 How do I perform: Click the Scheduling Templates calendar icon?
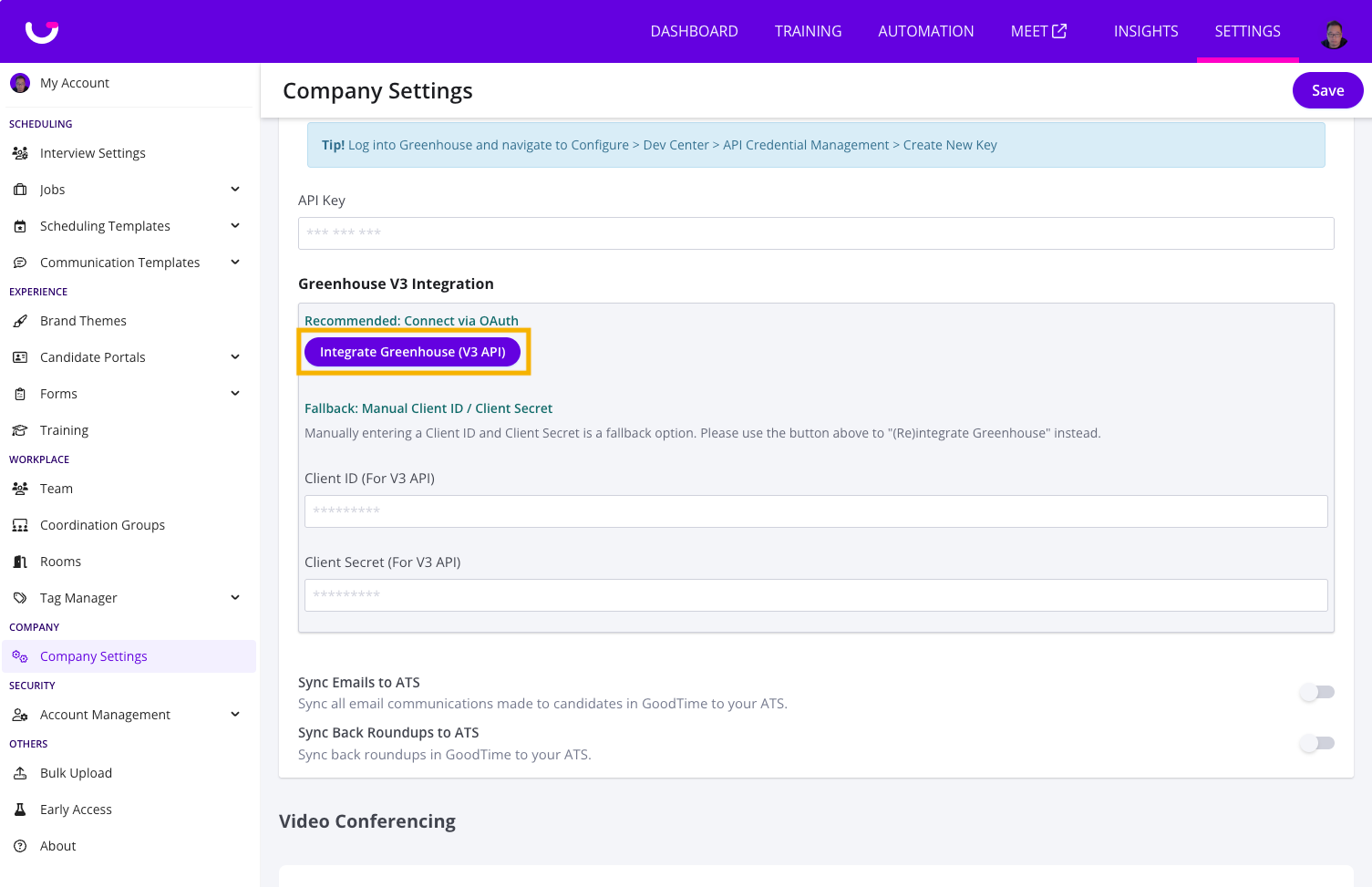(x=20, y=226)
